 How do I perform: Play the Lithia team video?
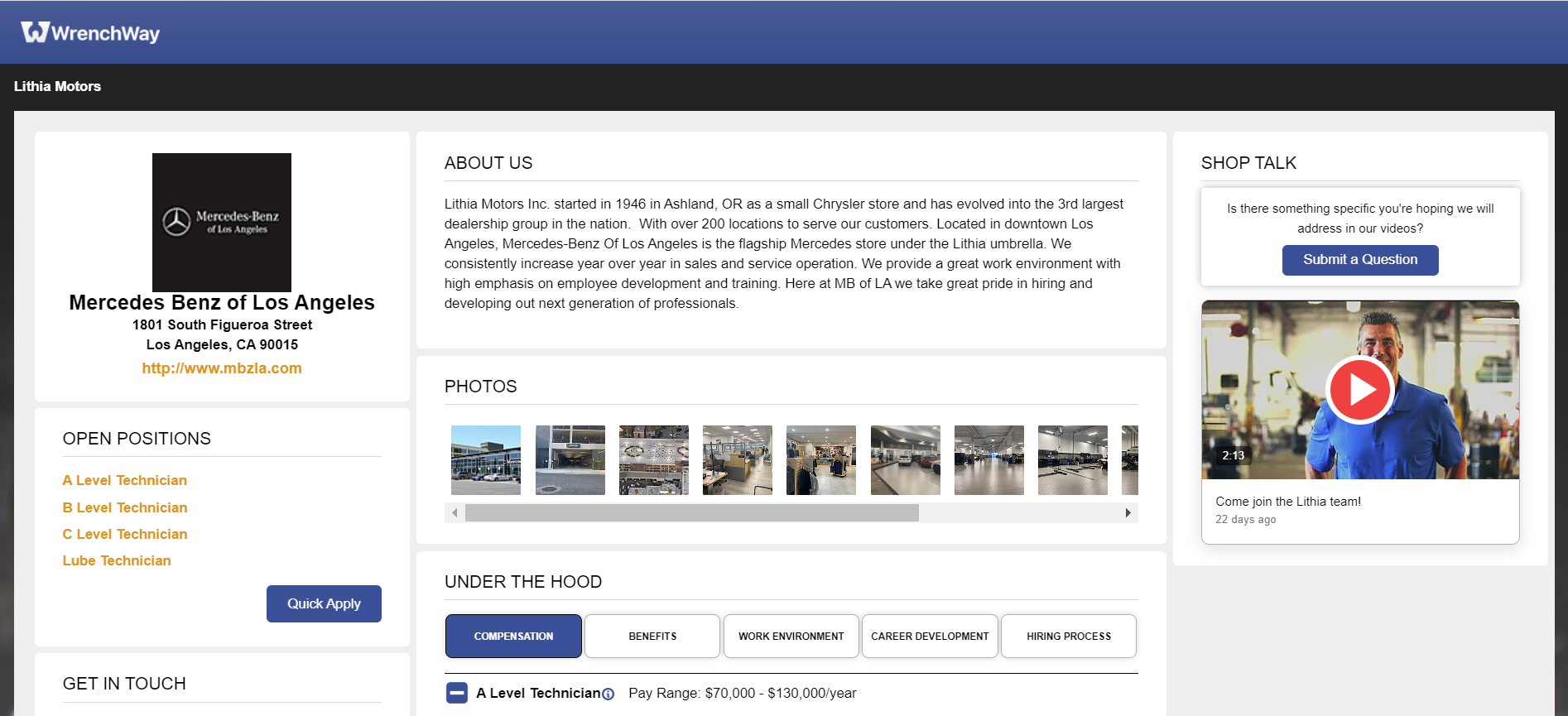click(x=1359, y=390)
